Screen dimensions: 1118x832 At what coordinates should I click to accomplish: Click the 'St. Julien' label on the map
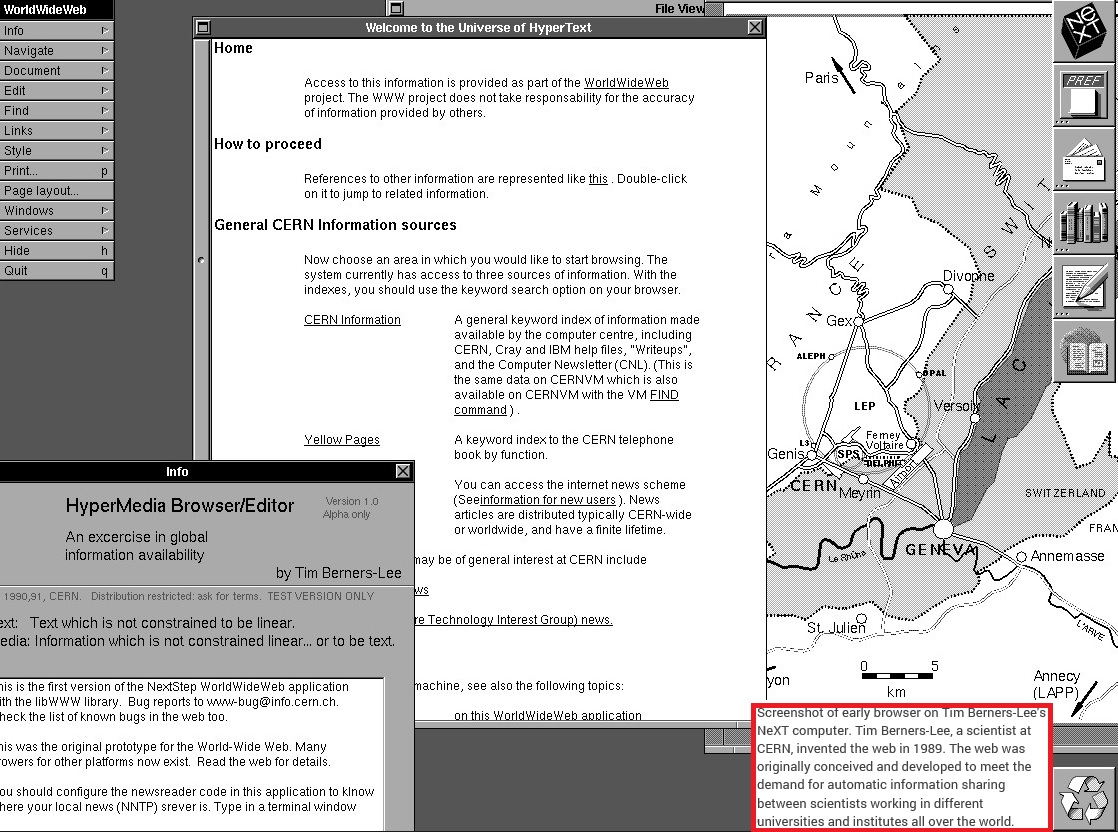click(x=836, y=627)
